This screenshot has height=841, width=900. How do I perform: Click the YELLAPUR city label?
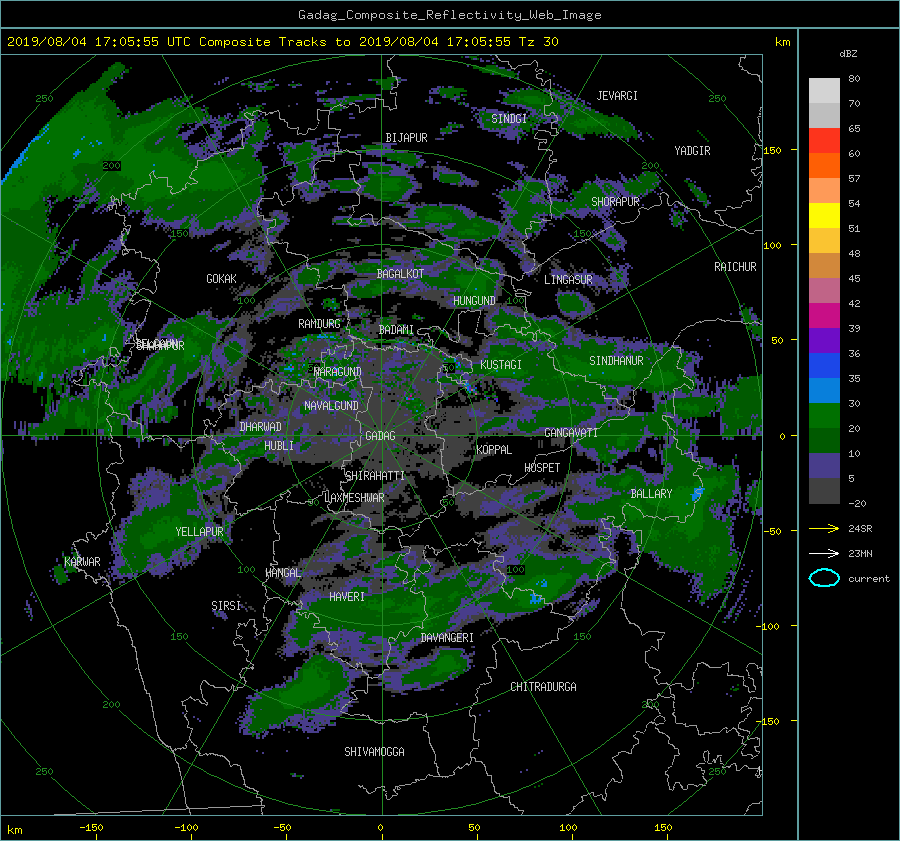199,532
